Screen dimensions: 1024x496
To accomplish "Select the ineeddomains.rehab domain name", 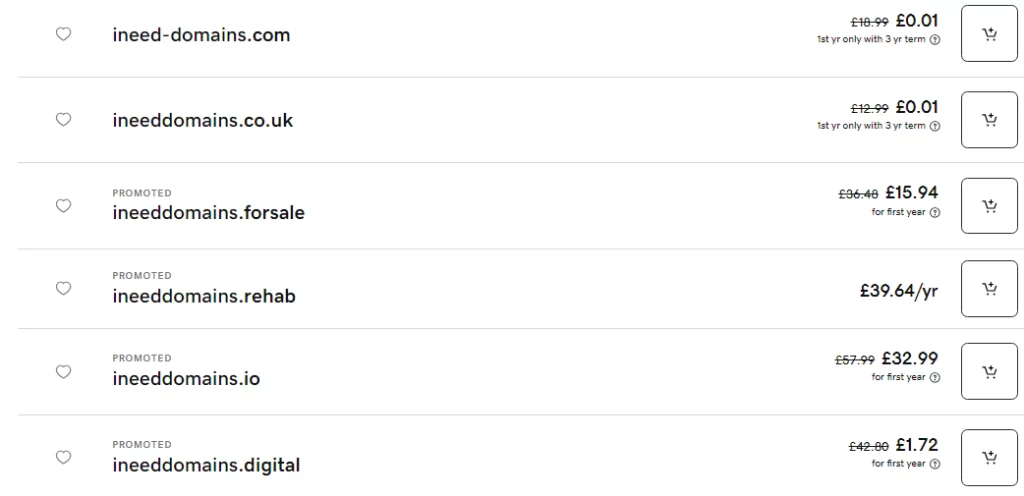I will tap(204, 297).
